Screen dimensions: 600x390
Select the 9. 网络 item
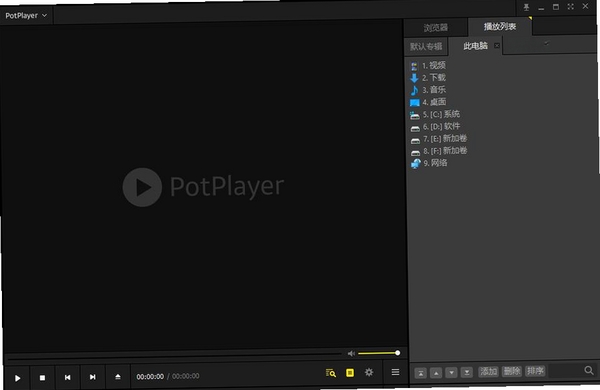pyautogui.click(x=429, y=163)
